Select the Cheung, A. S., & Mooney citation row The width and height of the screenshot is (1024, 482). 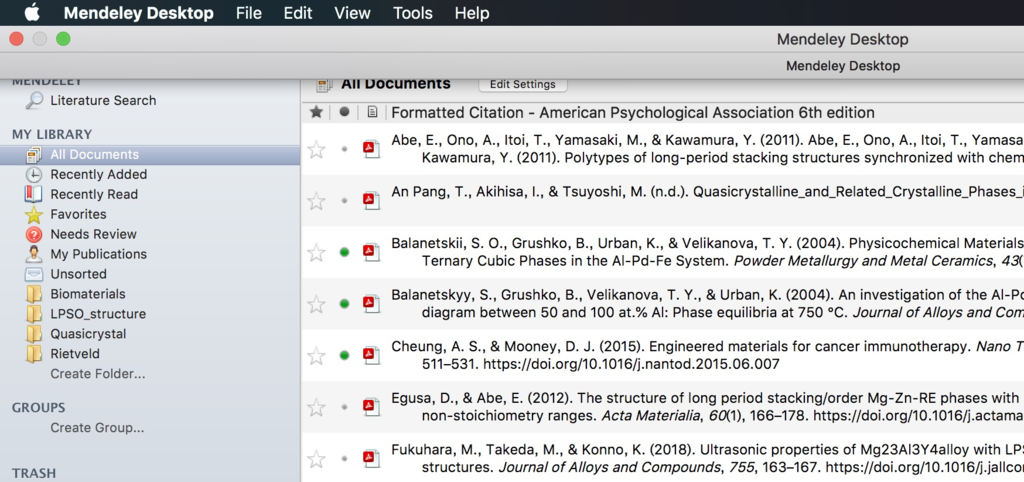pyautogui.click(x=663, y=355)
